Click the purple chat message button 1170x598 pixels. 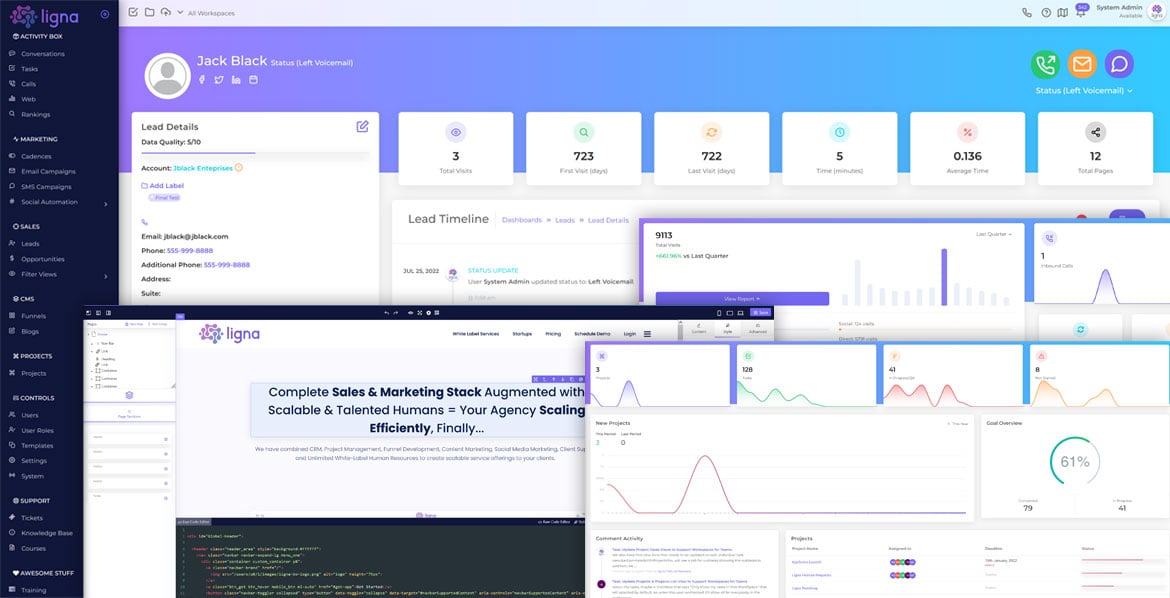click(x=1119, y=65)
